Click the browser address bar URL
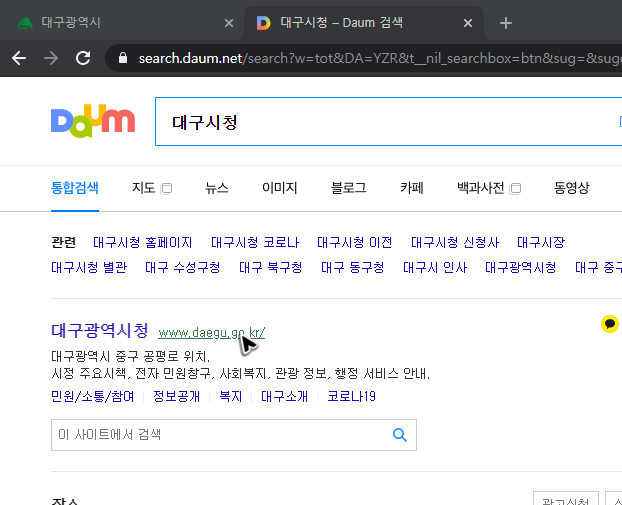 (x=379, y=58)
